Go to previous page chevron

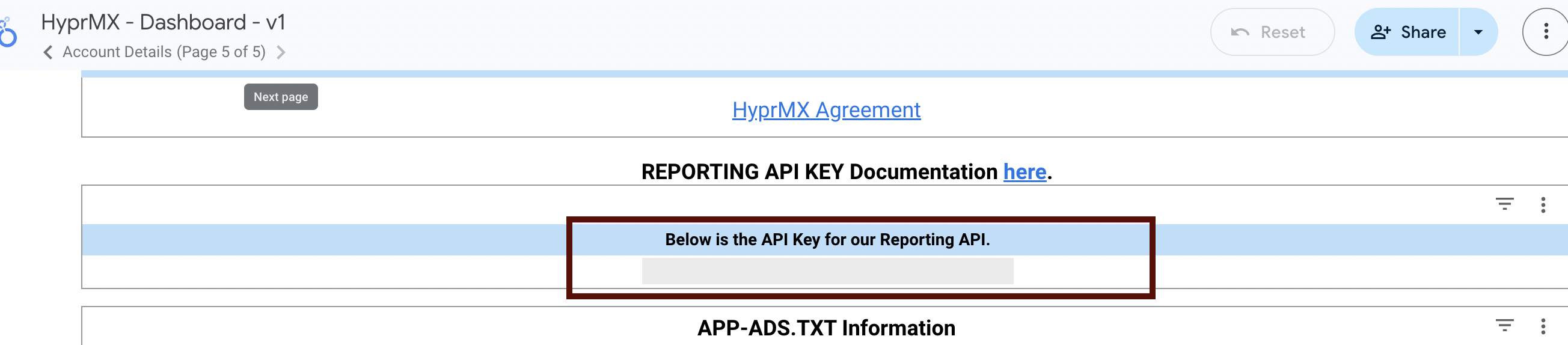coord(48,52)
